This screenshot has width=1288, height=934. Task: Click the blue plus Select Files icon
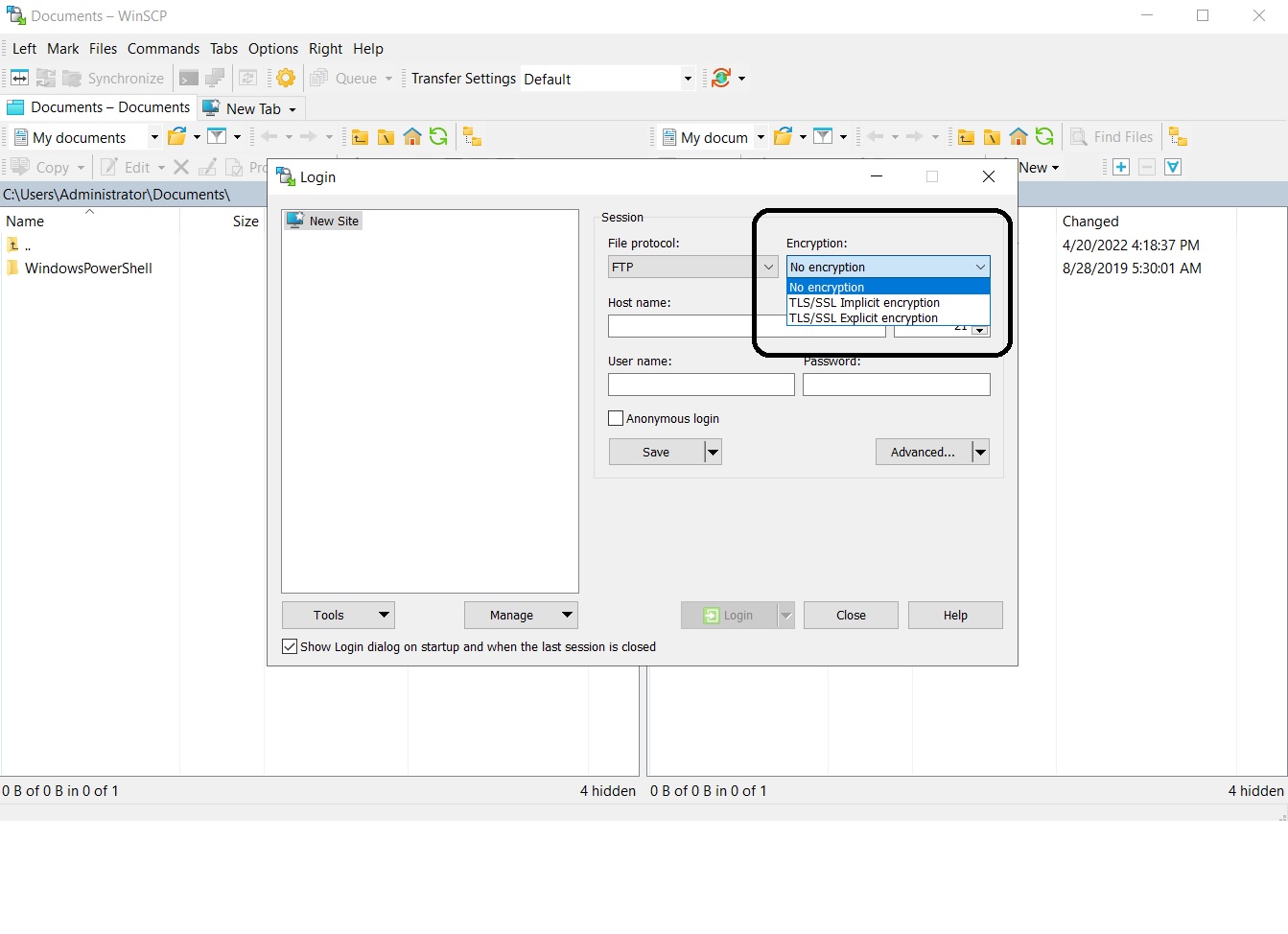(1121, 167)
